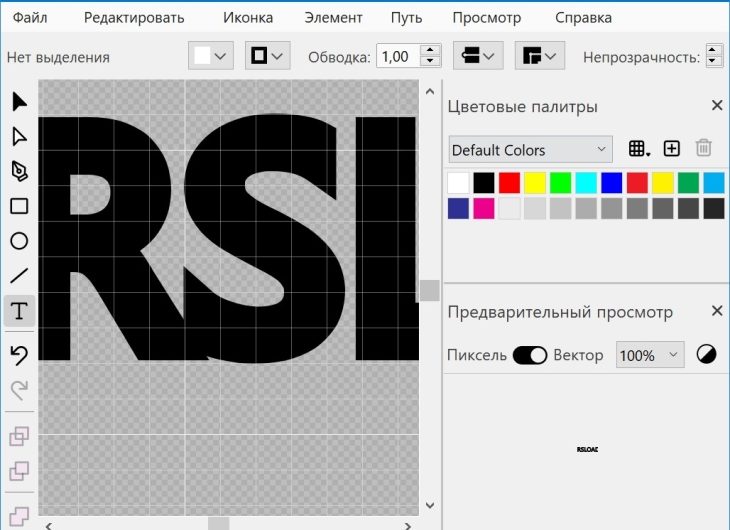Open the Иконка menu
The height and width of the screenshot is (530, 730).
(x=248, y=18)
